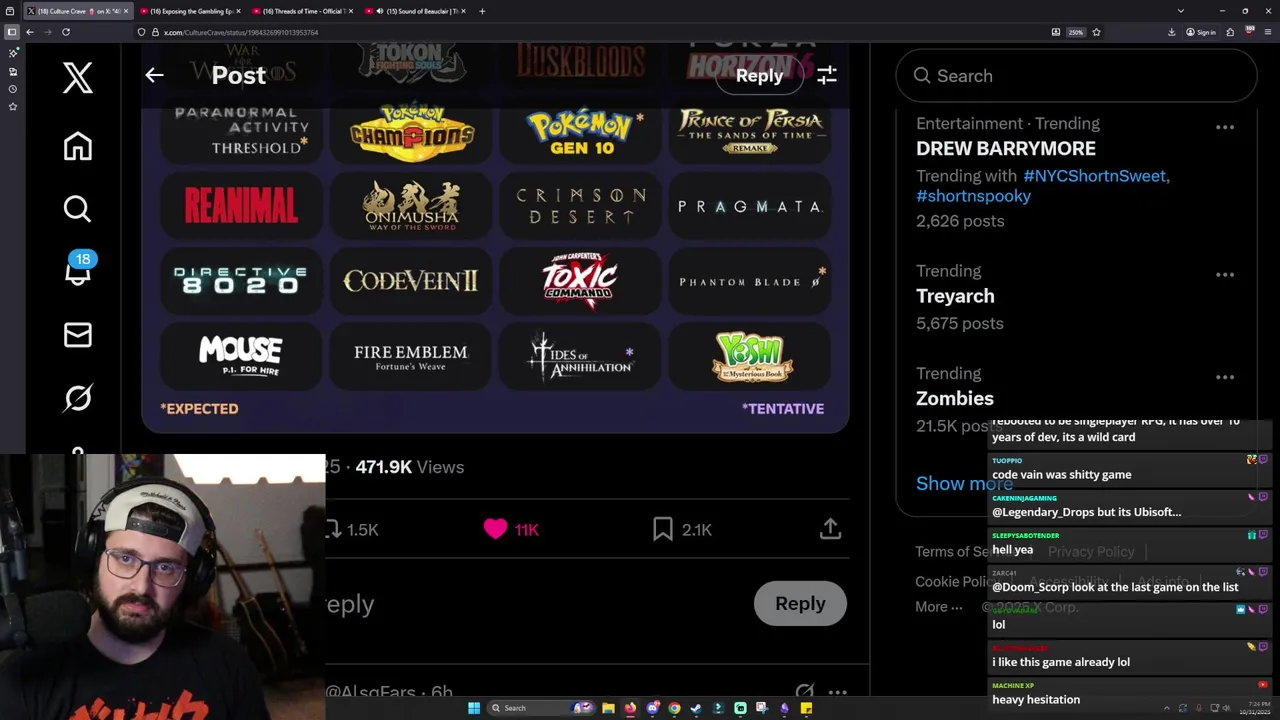Open the DREW BARRYMORE trending topic
The height and width of the screenshot is (720, 1280).
(1006, 148)
